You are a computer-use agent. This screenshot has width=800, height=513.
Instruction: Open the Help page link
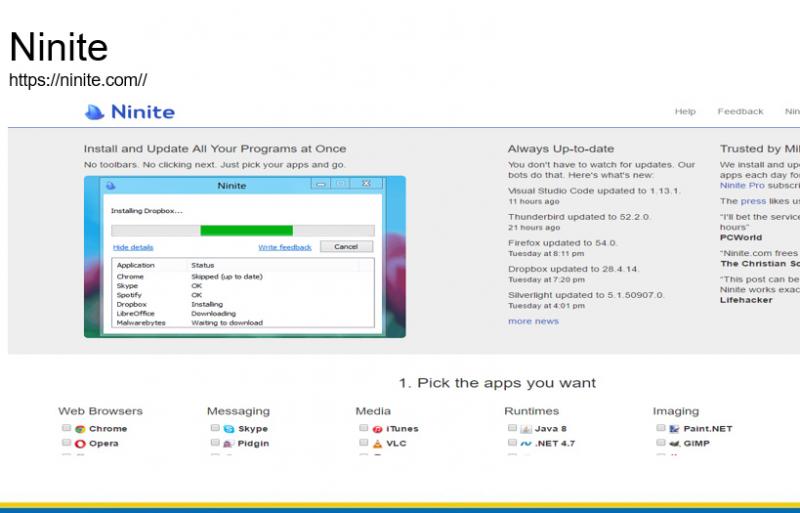point(685,111)
